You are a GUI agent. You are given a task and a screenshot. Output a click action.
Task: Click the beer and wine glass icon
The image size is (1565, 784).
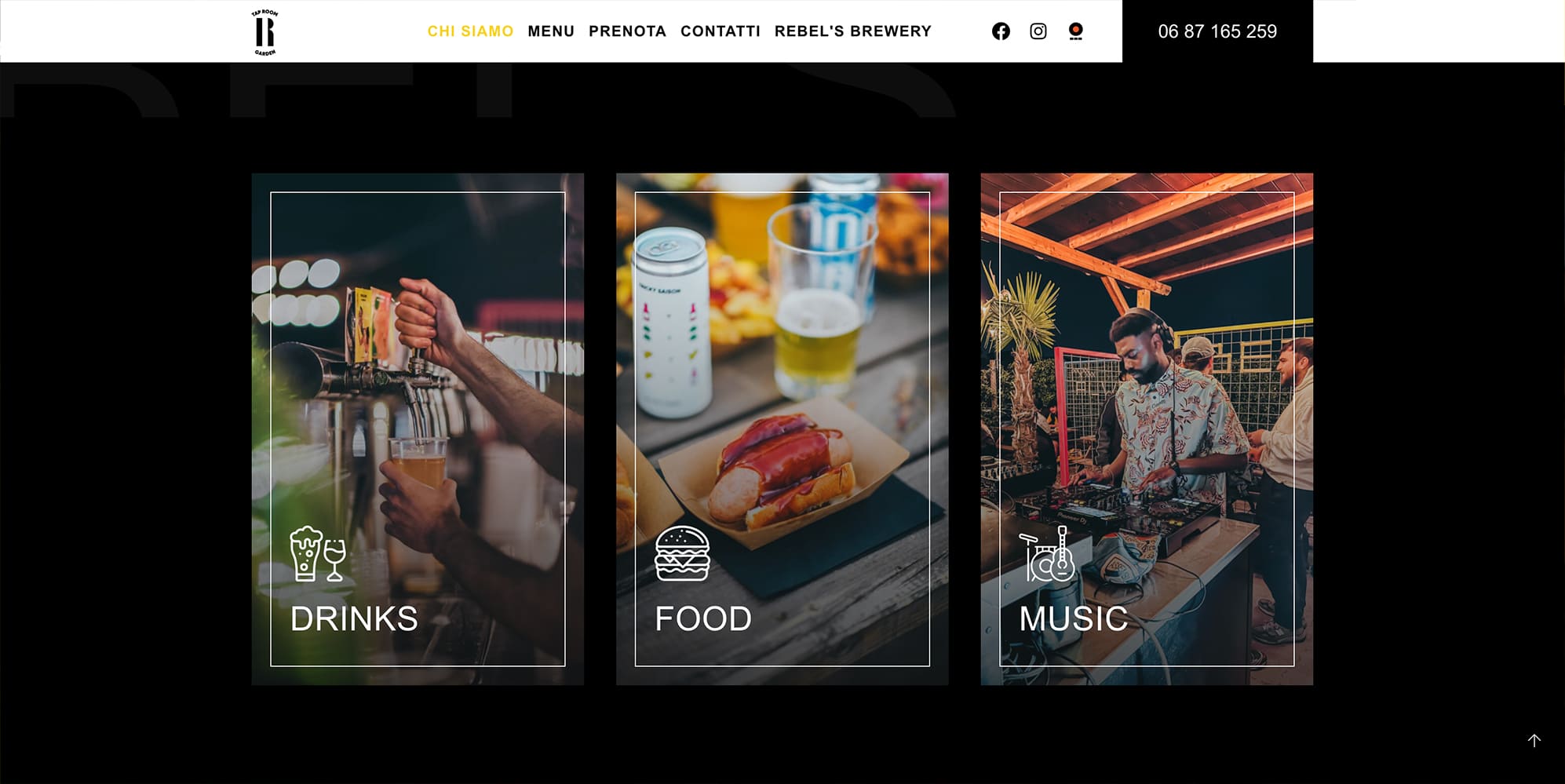pyautogui.click(x=318, y=553)
